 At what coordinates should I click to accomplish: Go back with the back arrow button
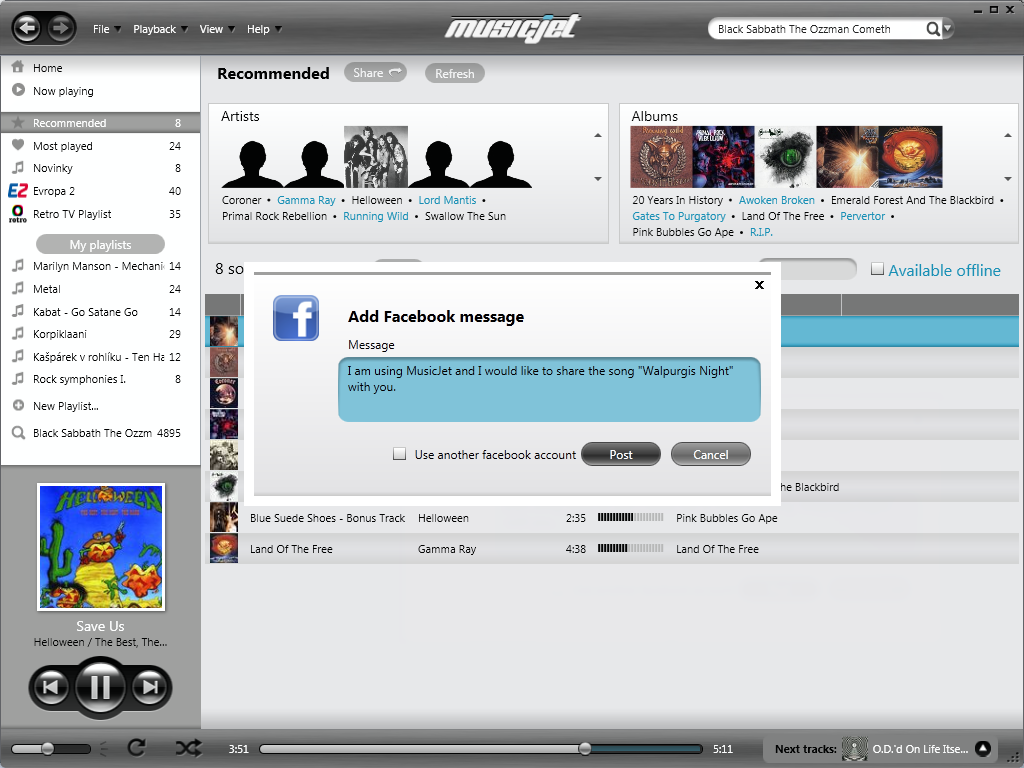pyautogui.click(x=27, y=28)
